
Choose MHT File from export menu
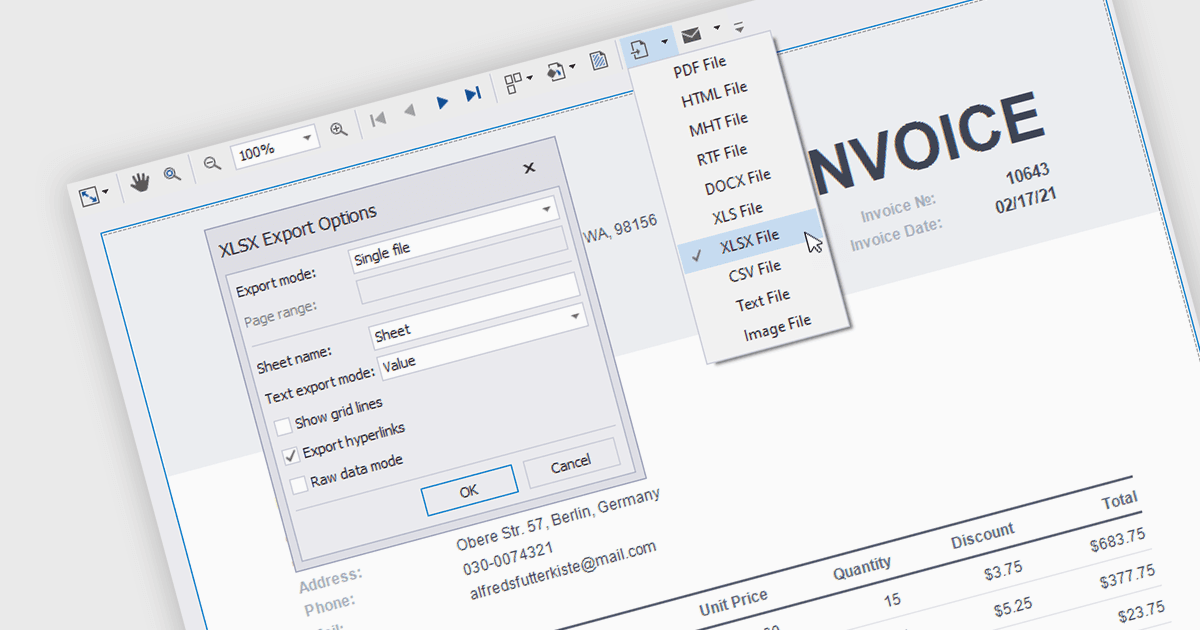tap(718, 124)
